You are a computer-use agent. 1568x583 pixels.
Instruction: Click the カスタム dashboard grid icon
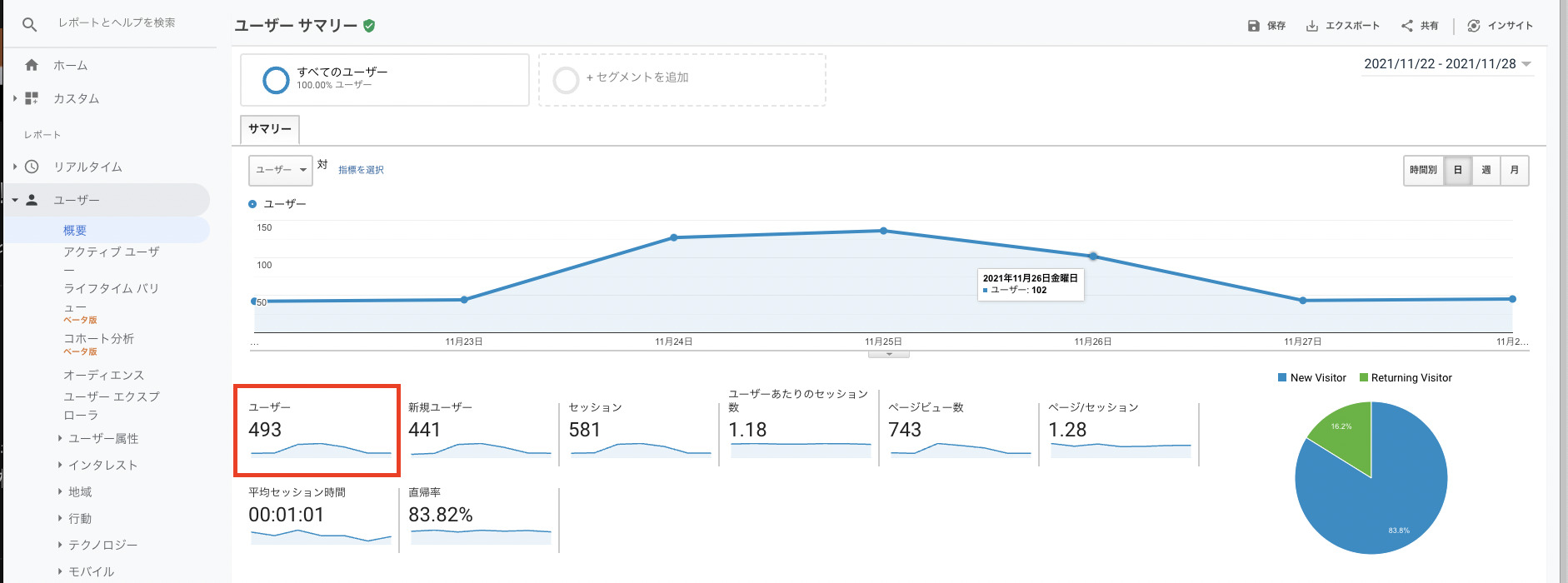(32, 98)
